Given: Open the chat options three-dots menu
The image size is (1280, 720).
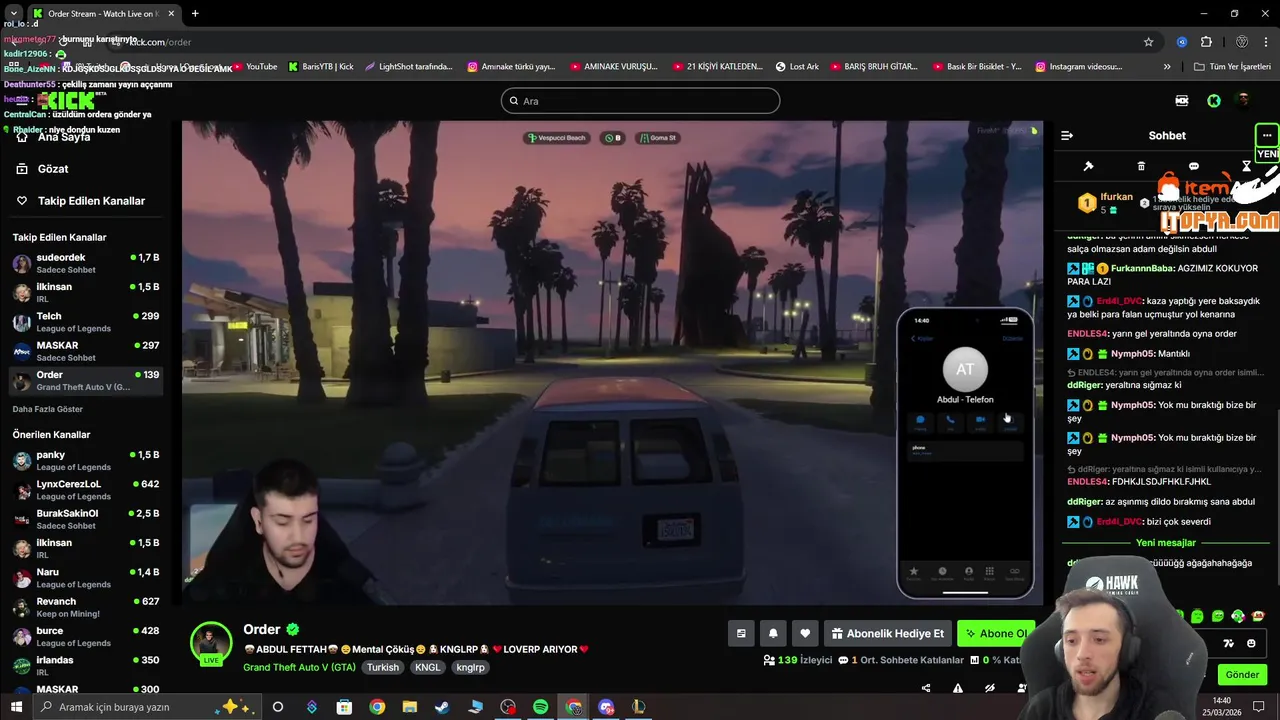Looking at the screenshot, I should tap(1267, 135).
